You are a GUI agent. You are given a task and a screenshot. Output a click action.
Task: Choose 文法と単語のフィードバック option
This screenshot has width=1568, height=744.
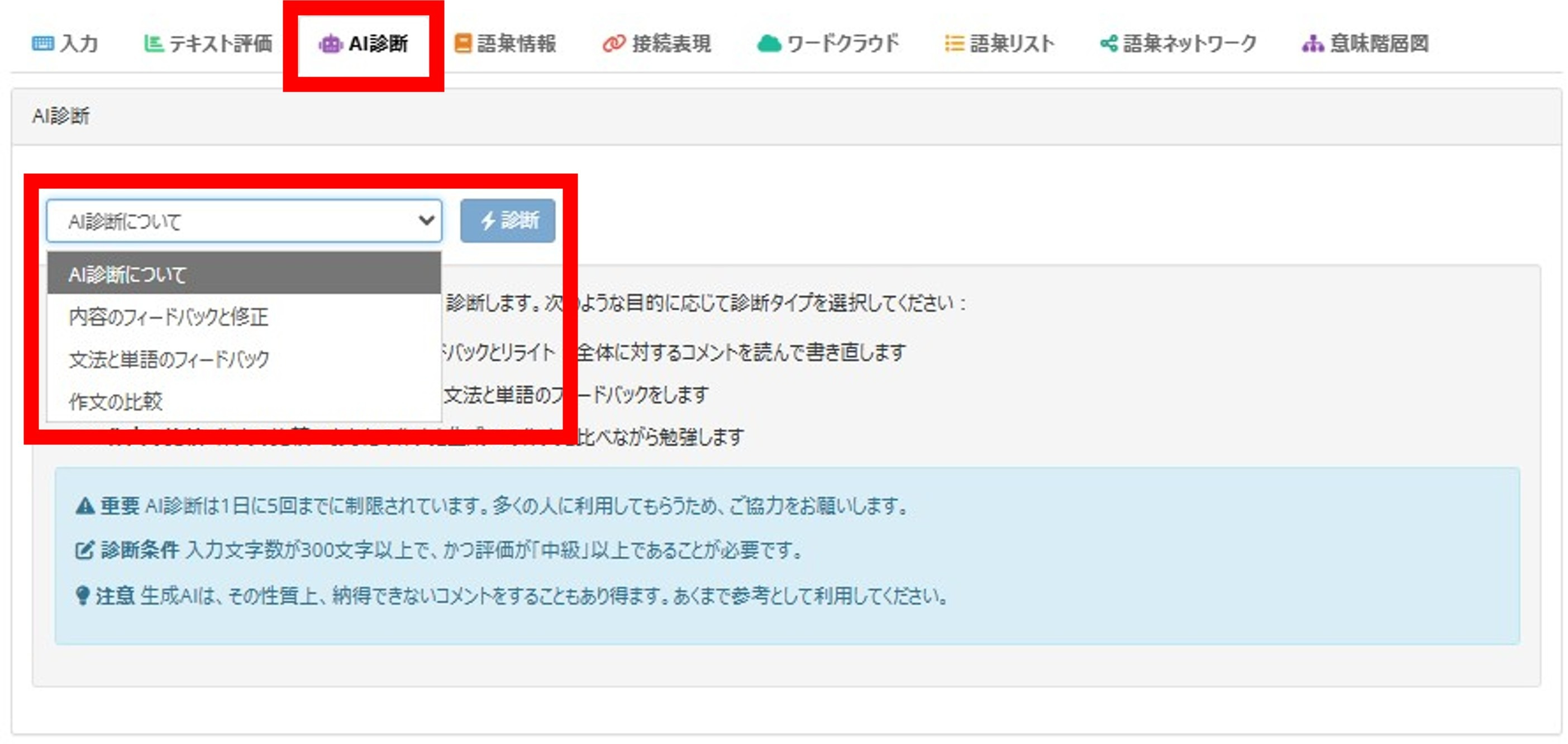[x=169, y=359]
